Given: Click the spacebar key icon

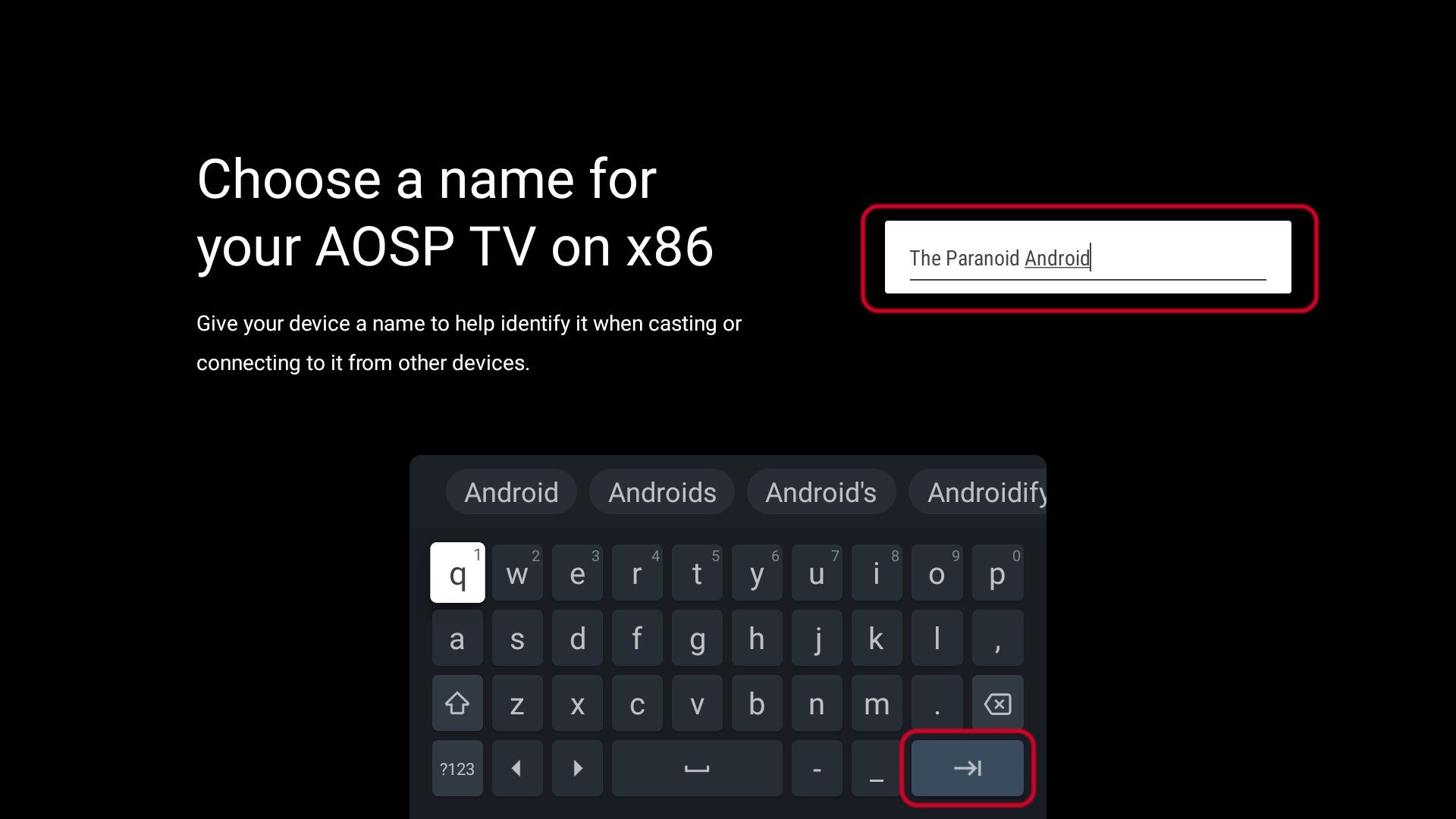Looking at the screenshot, I should (697, 768).
